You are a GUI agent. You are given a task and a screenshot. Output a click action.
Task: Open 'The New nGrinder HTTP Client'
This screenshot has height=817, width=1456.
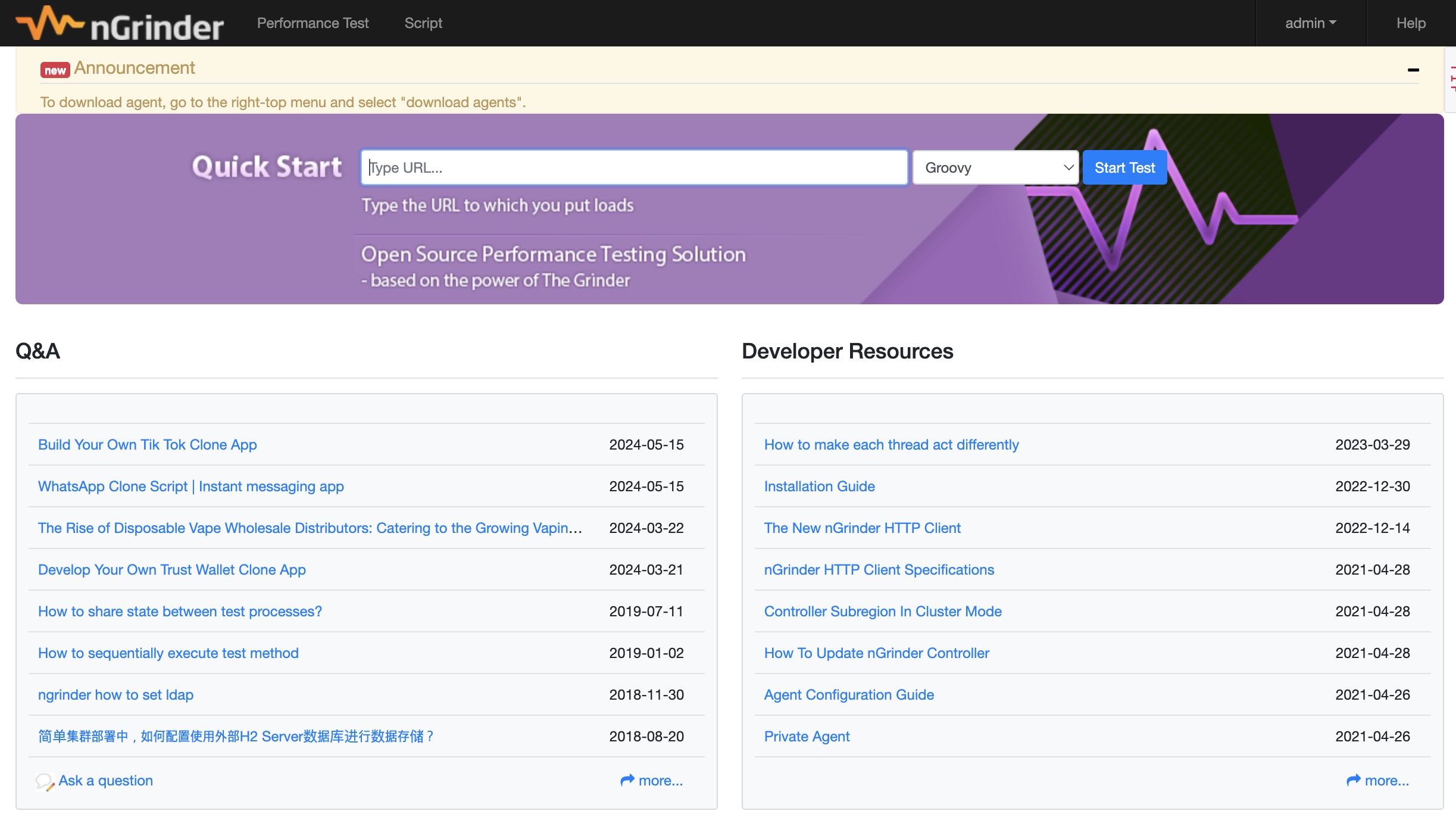[863, 528]
